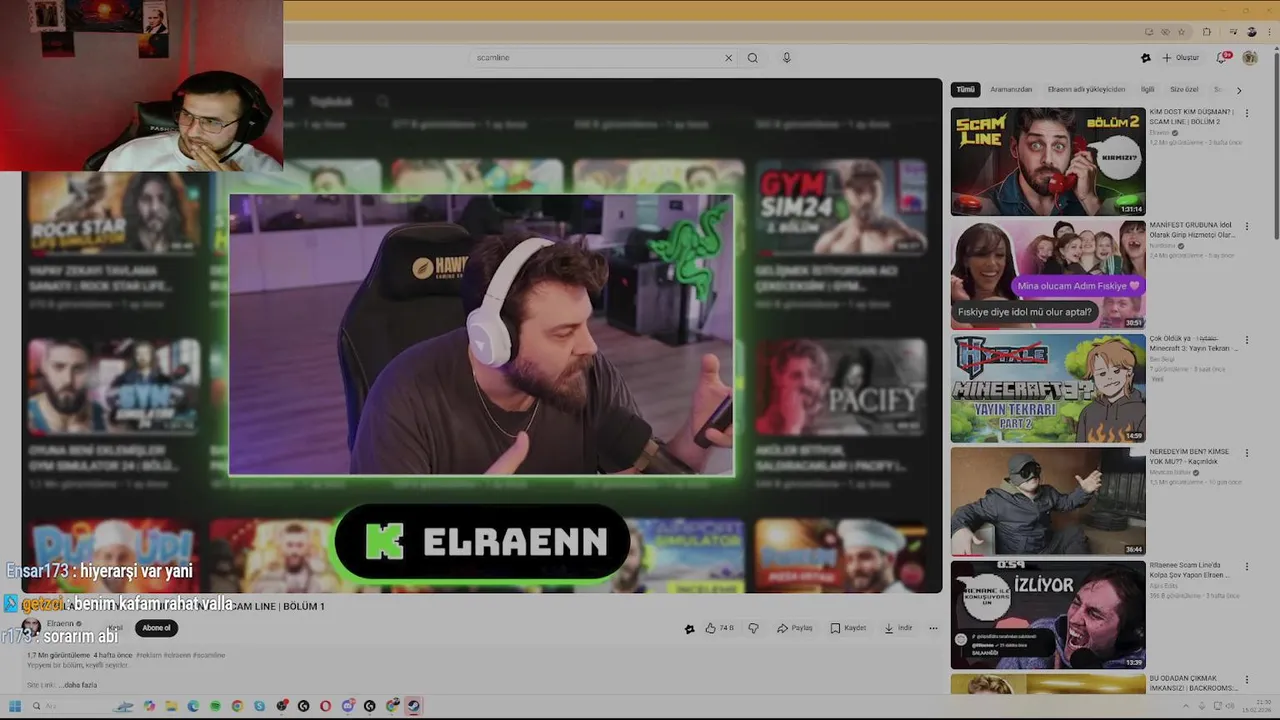Select the Size özel filter chip
This screenshot has height=720, width=1280.
(x=1184, y=90)
